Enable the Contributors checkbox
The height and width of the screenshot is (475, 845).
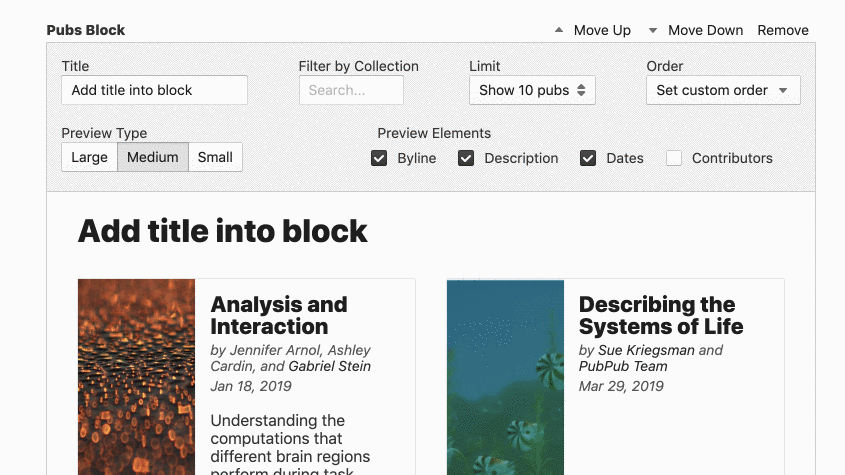(x=674, y=158)
